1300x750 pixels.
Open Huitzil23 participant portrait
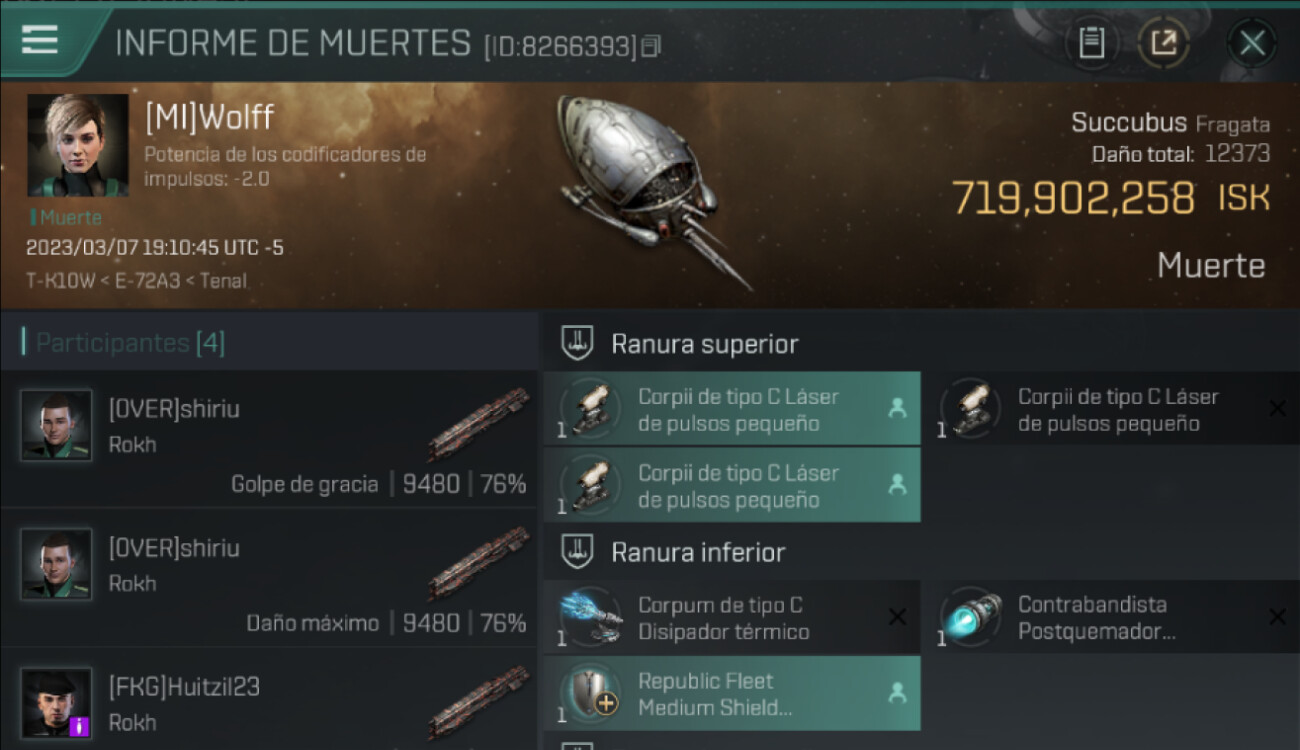tap(56, 703)
